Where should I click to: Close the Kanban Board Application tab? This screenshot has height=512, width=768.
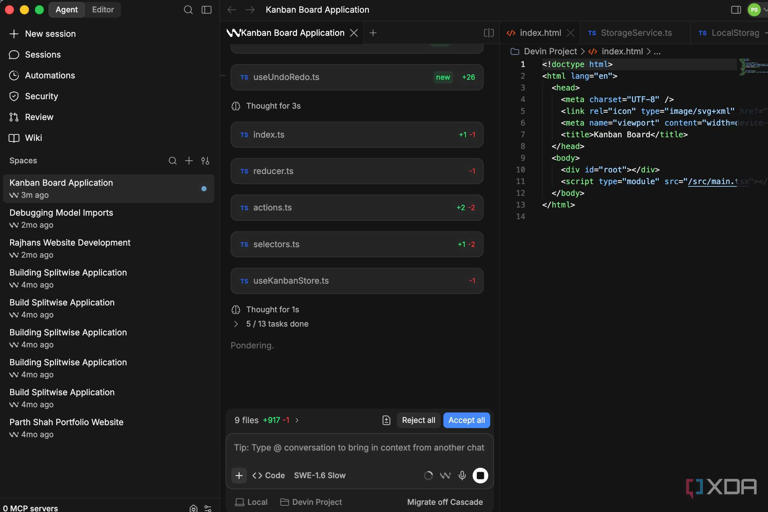[354, 33]
